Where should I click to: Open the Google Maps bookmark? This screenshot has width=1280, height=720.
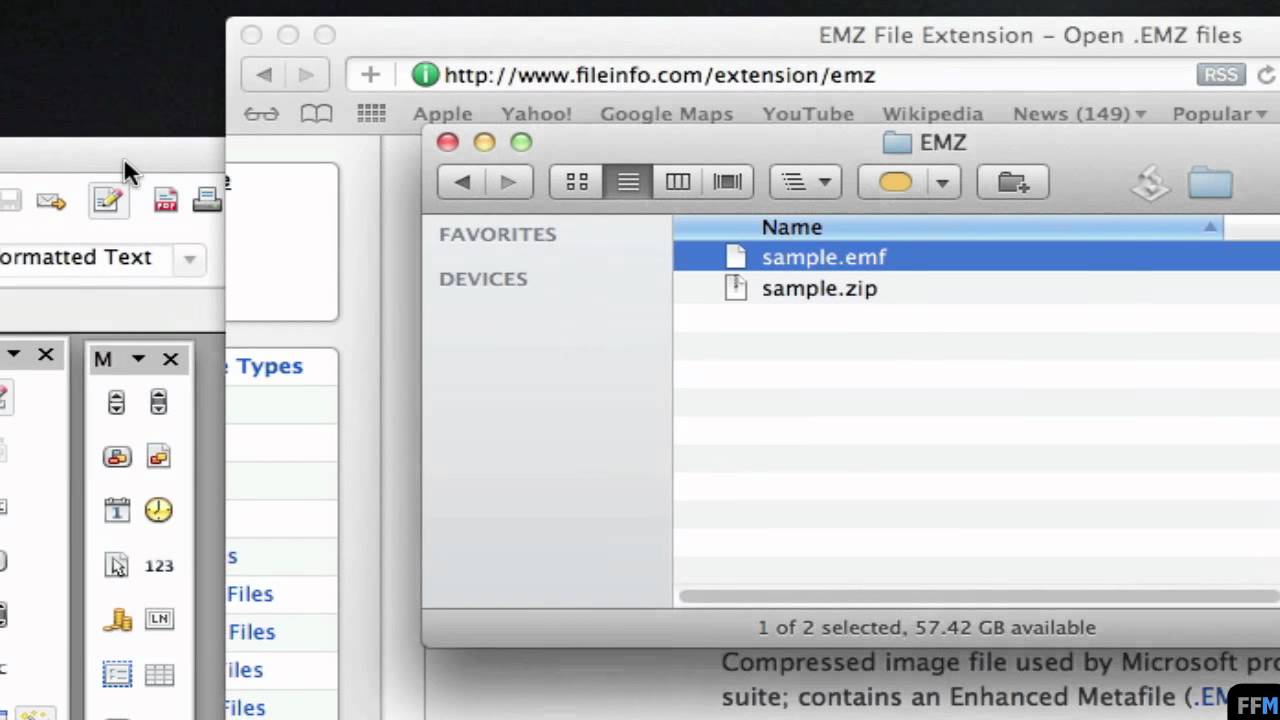point(666,114)
